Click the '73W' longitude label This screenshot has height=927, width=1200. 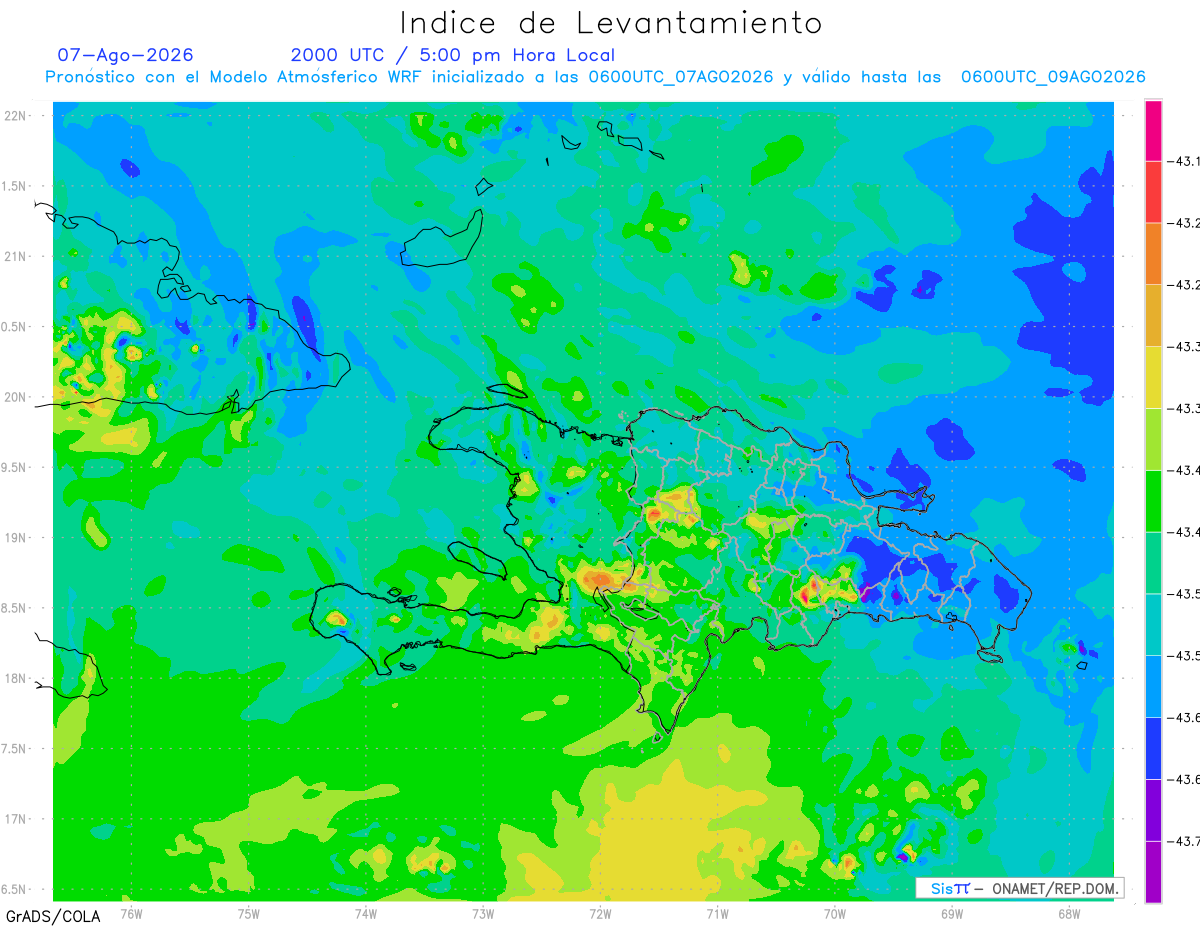pos(483,913)
